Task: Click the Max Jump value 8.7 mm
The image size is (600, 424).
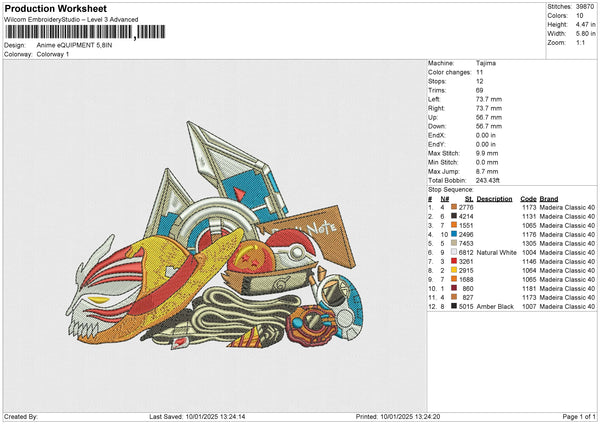Action: pyautogui.click(x=487, y=171)
